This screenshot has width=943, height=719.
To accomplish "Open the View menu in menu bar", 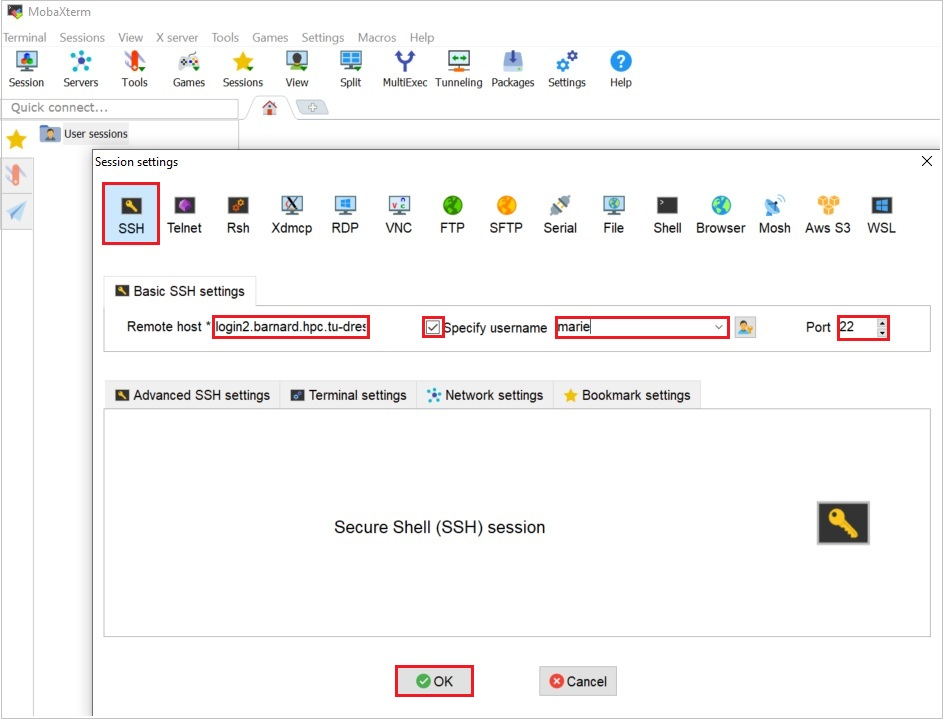I will coord(131,37).
